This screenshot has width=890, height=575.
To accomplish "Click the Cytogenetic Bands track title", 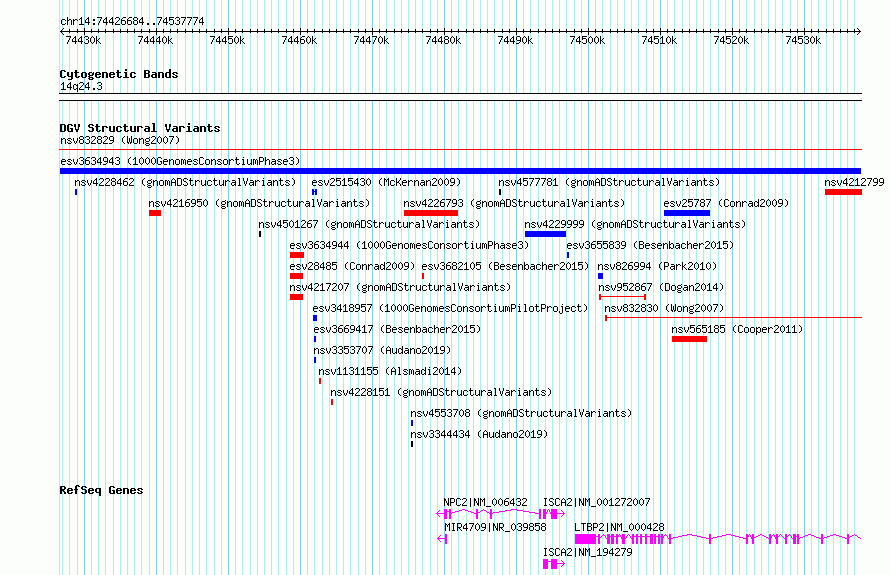I will pyautogui.click(x=119, y=74).
